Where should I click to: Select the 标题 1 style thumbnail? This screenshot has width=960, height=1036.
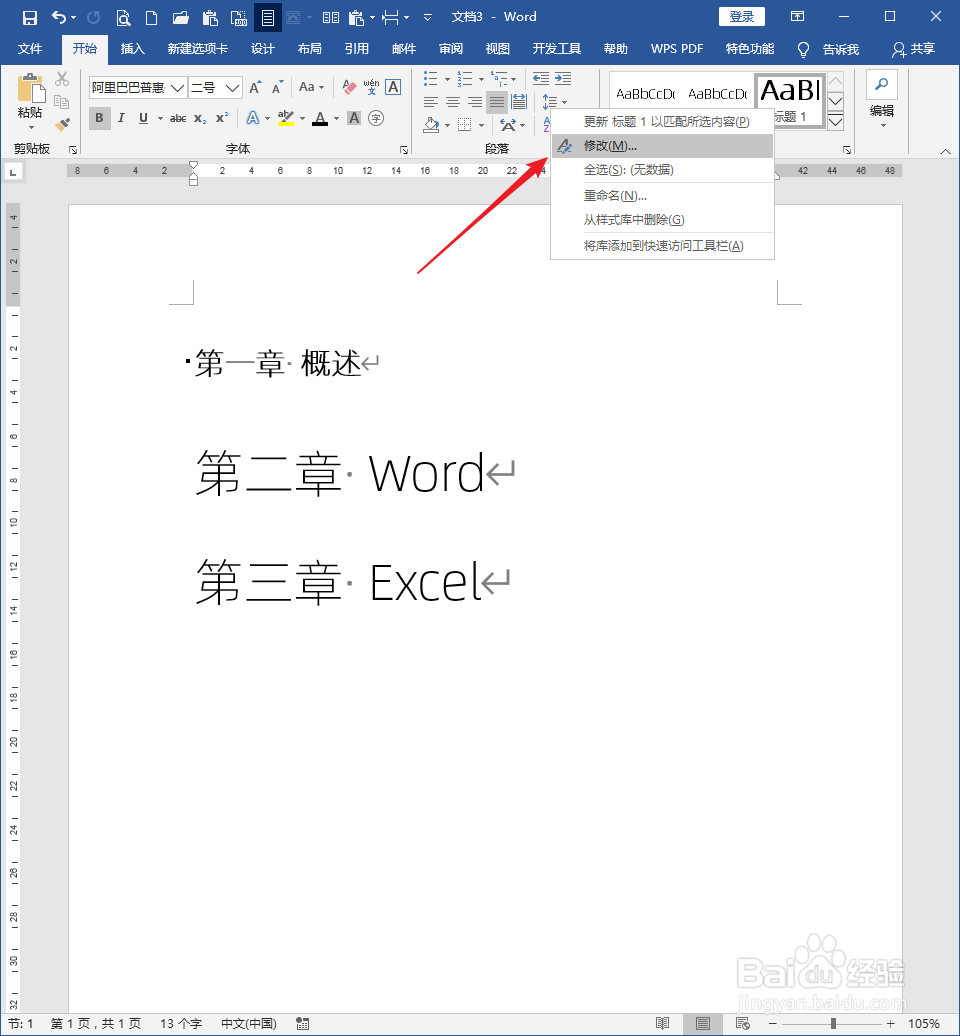pos(790,100)
